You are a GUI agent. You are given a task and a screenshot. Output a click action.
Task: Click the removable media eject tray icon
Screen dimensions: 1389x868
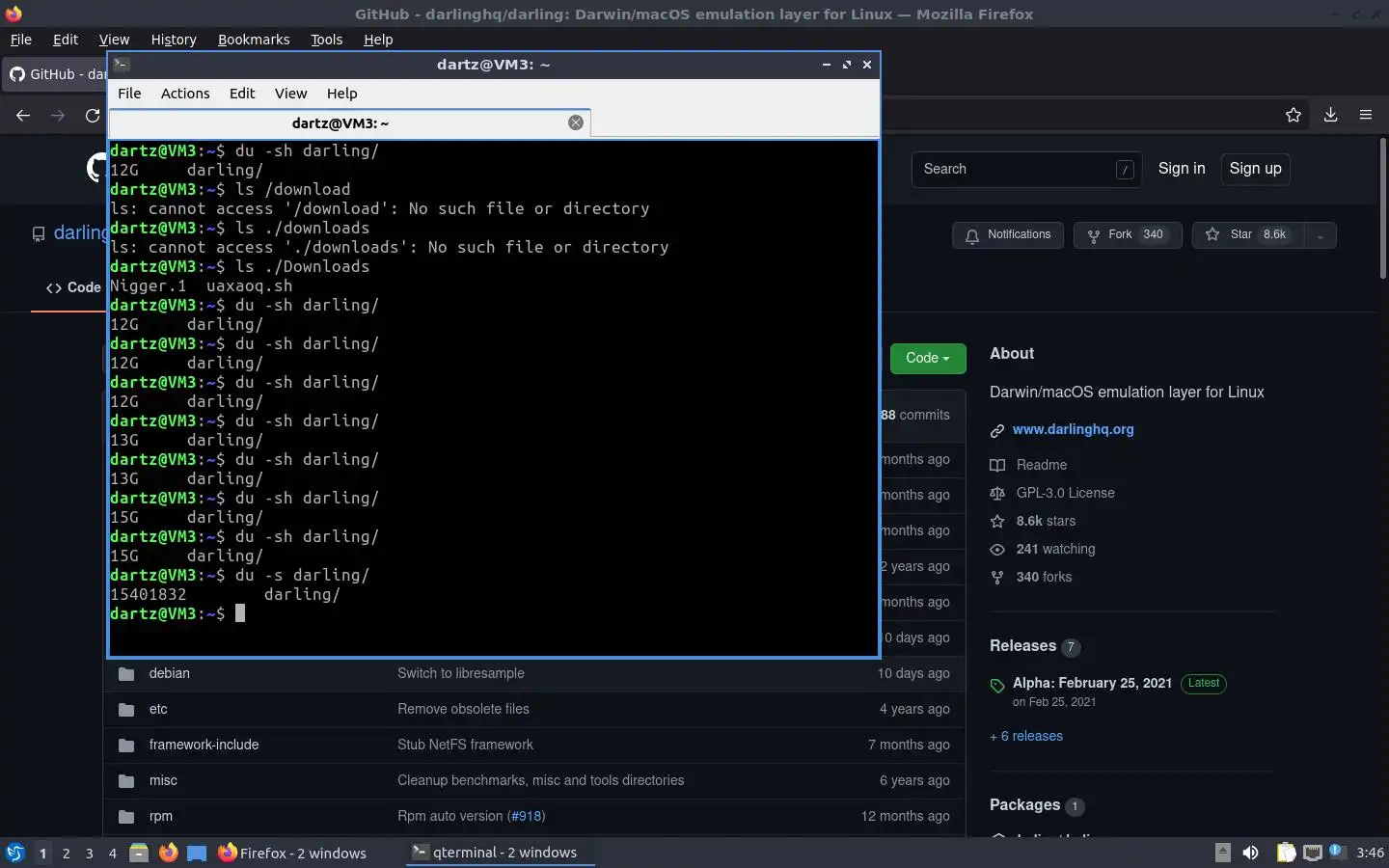pyautogui.click(x=1222, y=853)
